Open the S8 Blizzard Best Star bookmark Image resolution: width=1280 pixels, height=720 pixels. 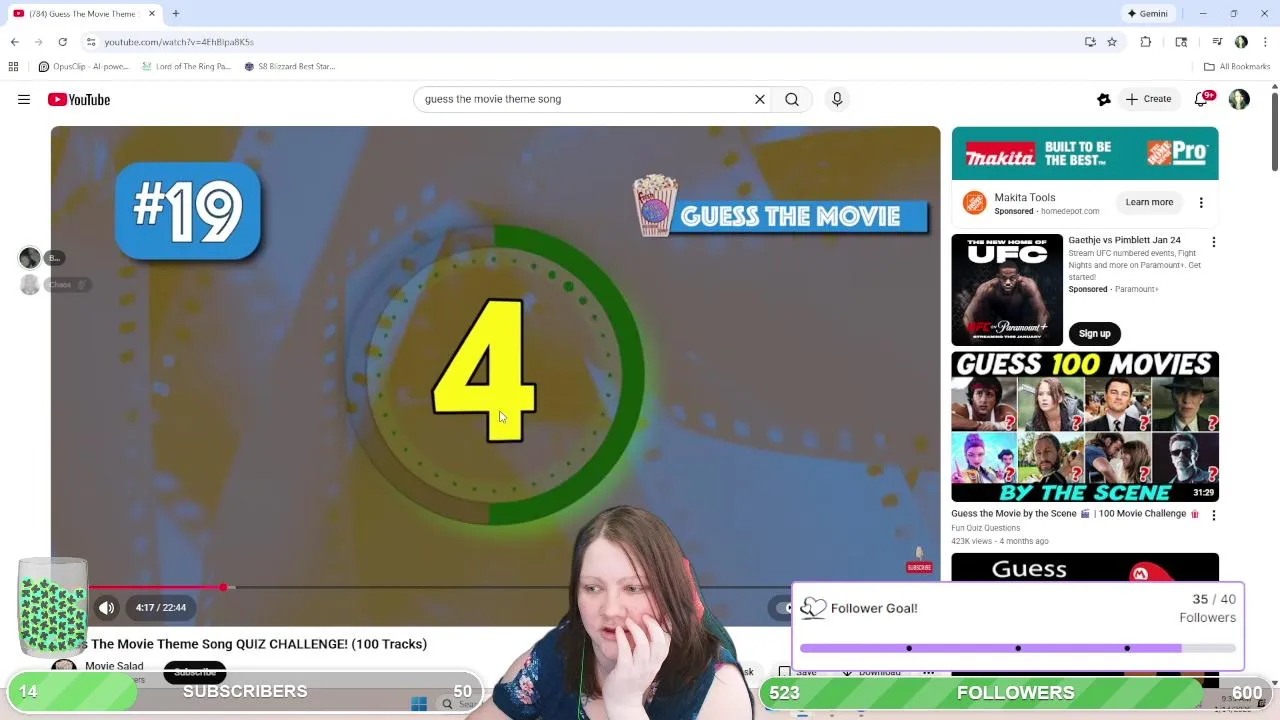[x=290, y=66]
